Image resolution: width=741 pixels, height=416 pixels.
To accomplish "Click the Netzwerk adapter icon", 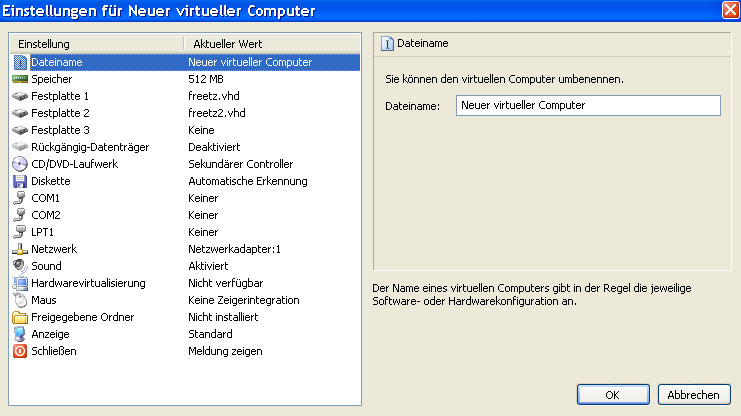I will (x=20, y=249).
